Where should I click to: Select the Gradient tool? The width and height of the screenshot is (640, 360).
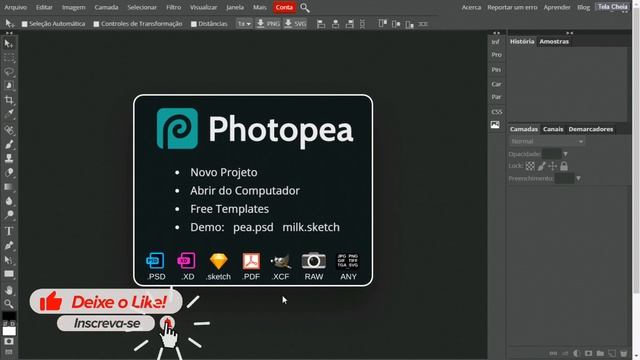9,187
